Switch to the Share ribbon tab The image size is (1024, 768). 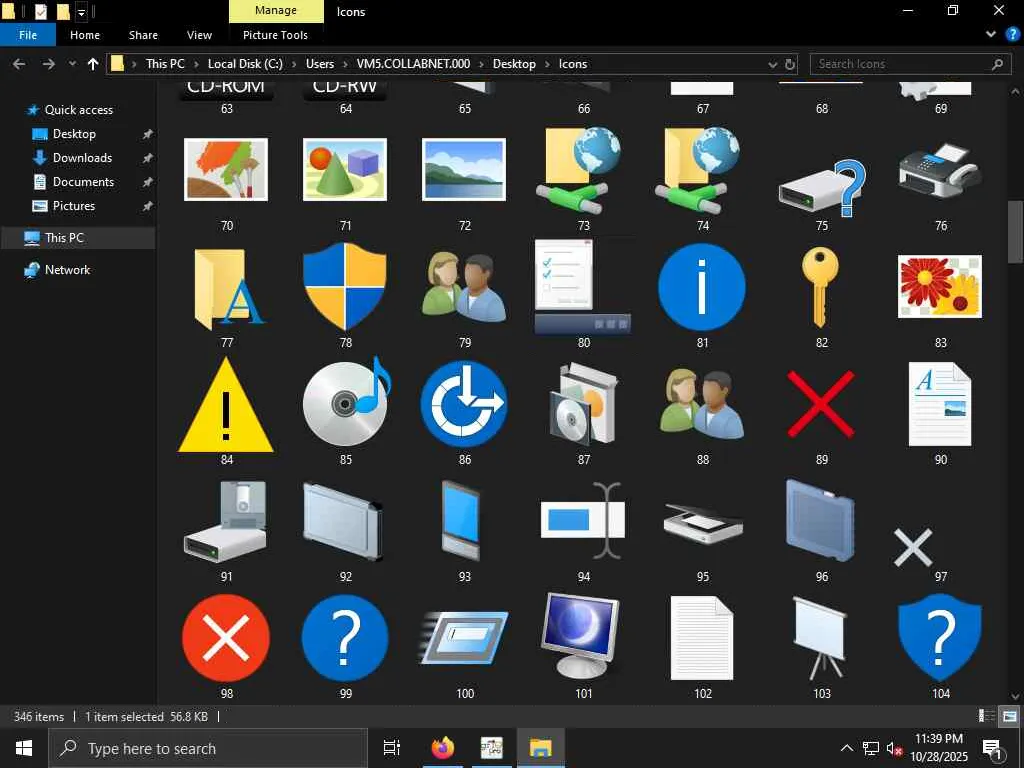pyautogui.click(x=143, y=35)
